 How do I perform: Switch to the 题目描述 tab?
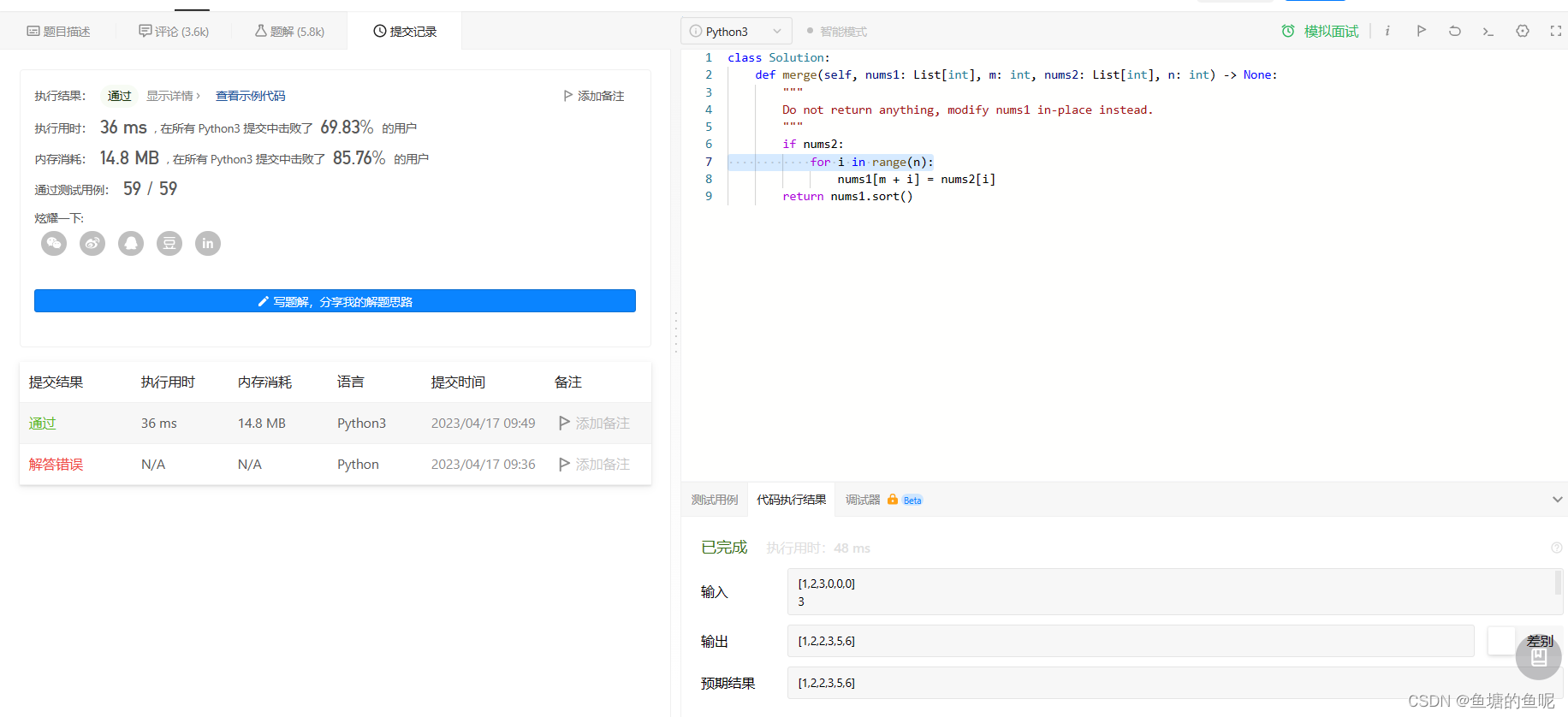click(58, 32)
